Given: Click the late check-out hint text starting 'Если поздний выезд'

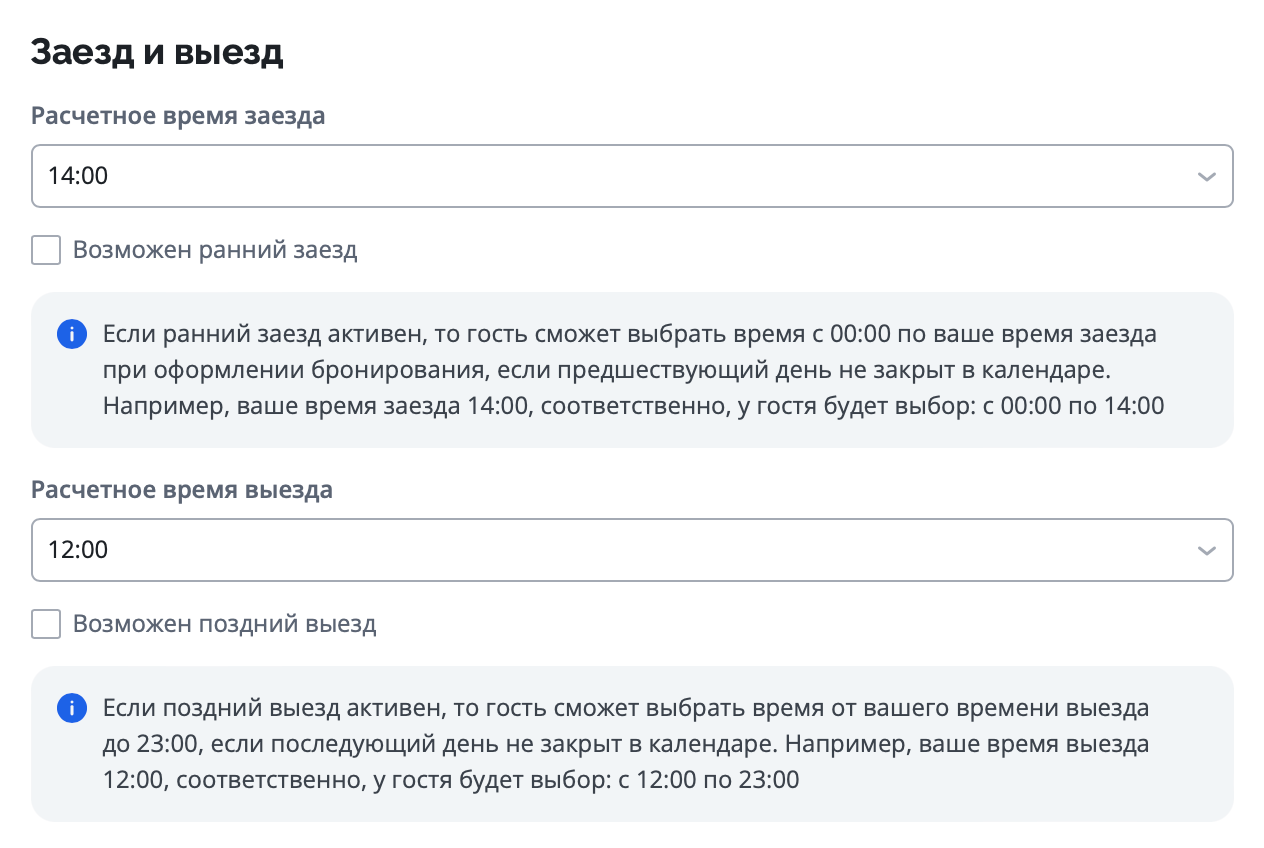Looking at the screenshot, I should pyautogui.click(x=625, y=709).
